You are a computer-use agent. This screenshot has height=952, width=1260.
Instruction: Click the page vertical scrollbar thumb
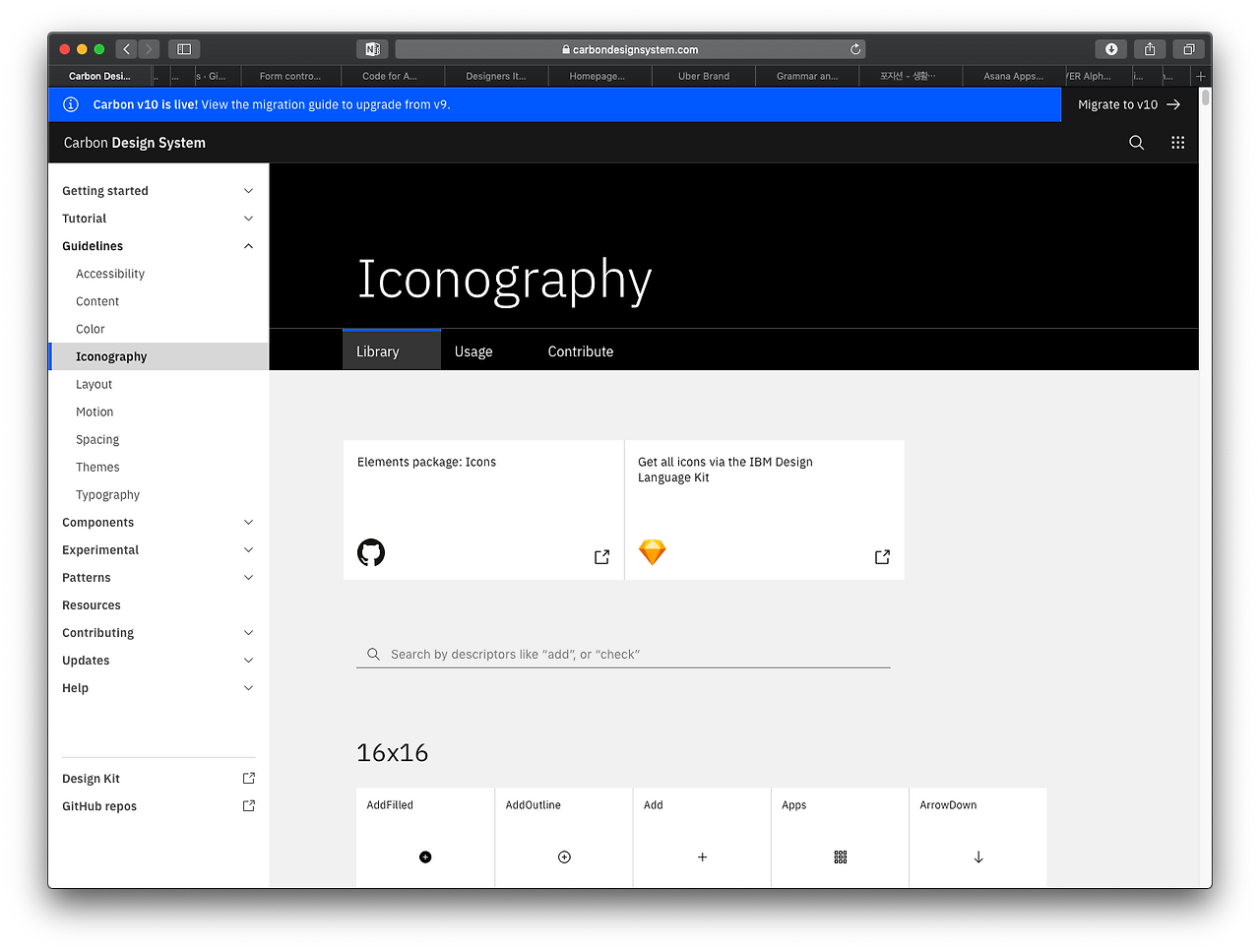pos(1205,97)
